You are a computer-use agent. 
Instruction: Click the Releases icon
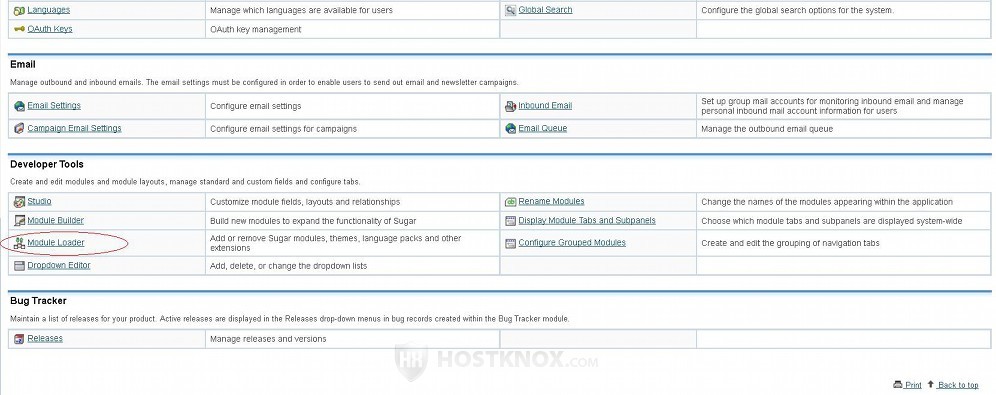19,339
